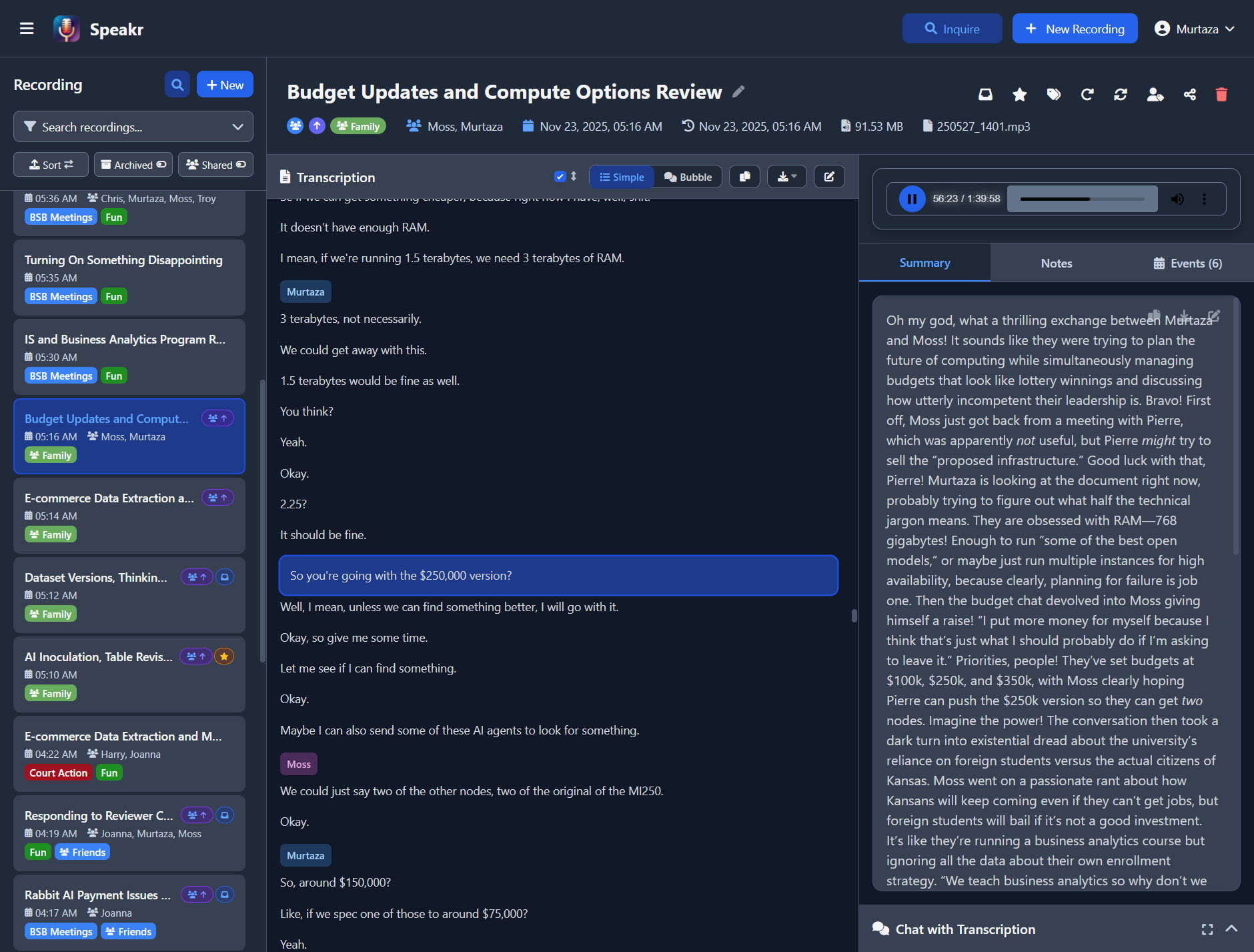Copy the transcription text

point(745,176)
